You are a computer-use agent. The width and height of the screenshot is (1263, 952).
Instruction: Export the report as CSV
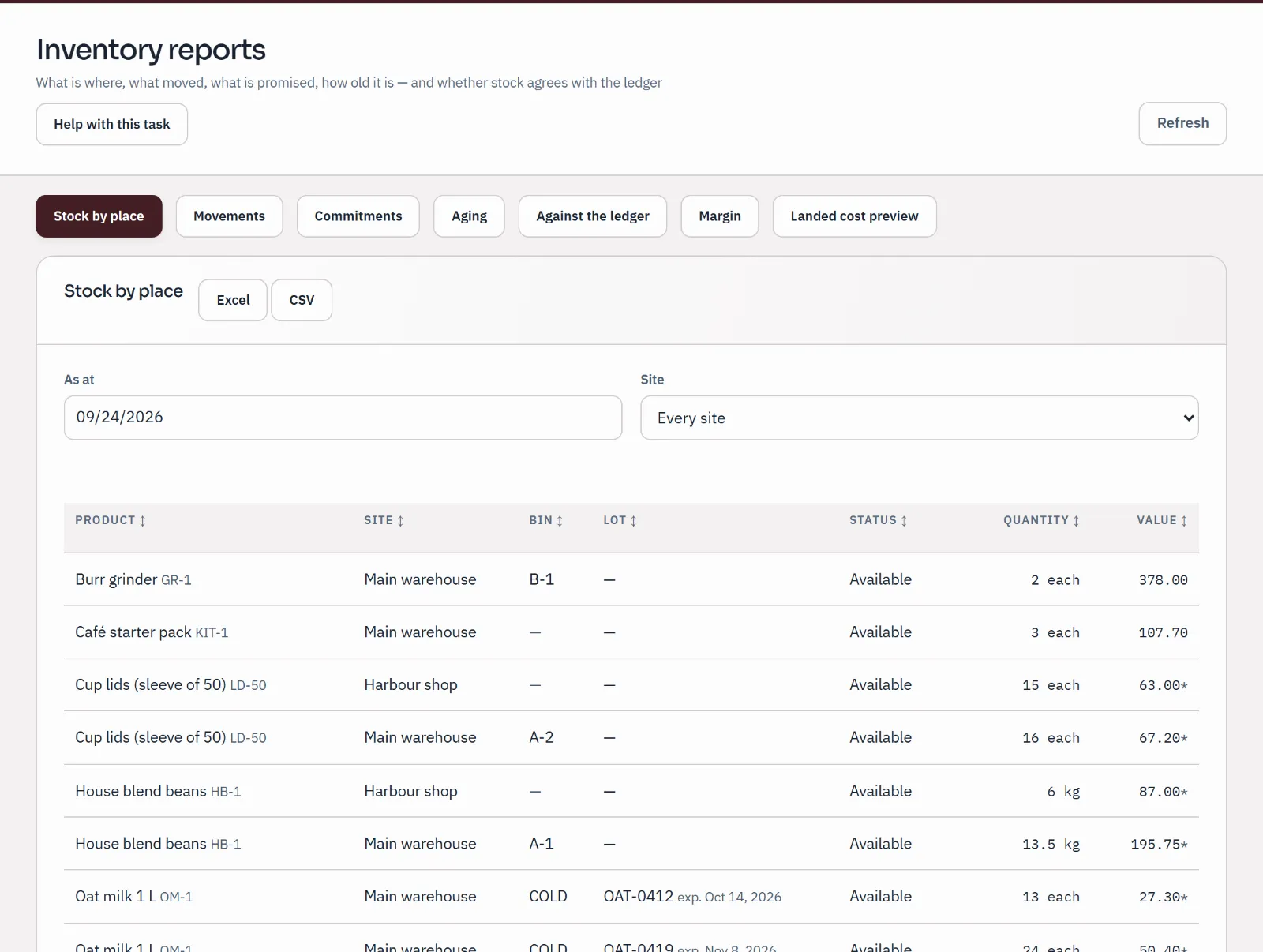302,300
